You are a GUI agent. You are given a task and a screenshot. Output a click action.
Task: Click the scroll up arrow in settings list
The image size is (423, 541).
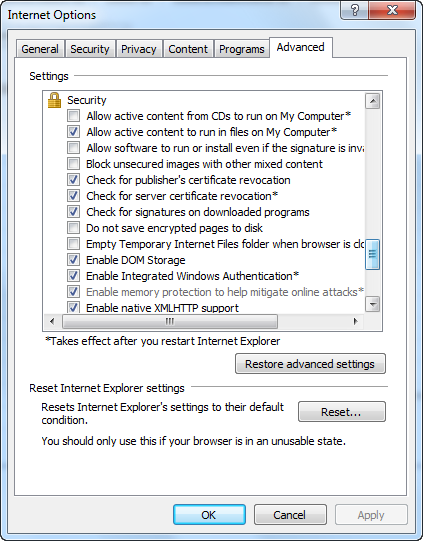[x=373, y=101]
